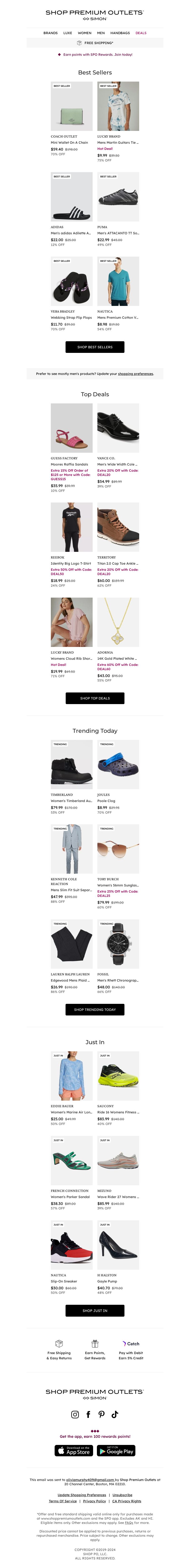The height and width of the screenshot is (1568, 190).
Task: Open the Facebook icon in footer
Action: (88, 1414)
